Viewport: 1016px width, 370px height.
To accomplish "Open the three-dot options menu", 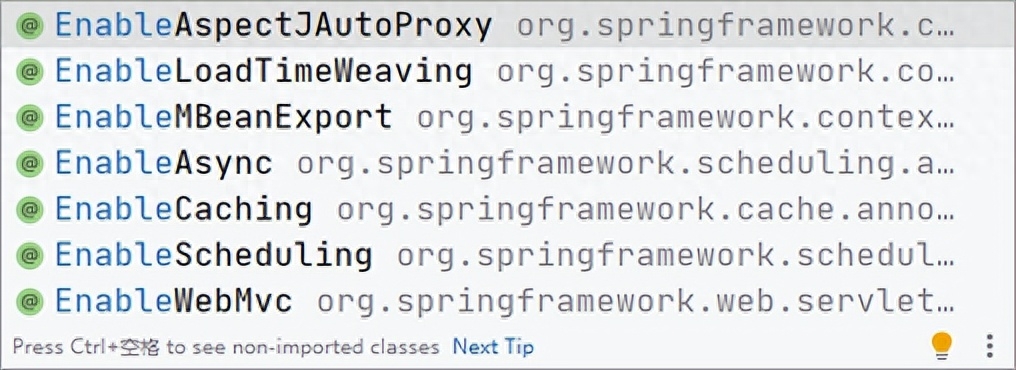I will pos(989,346).
